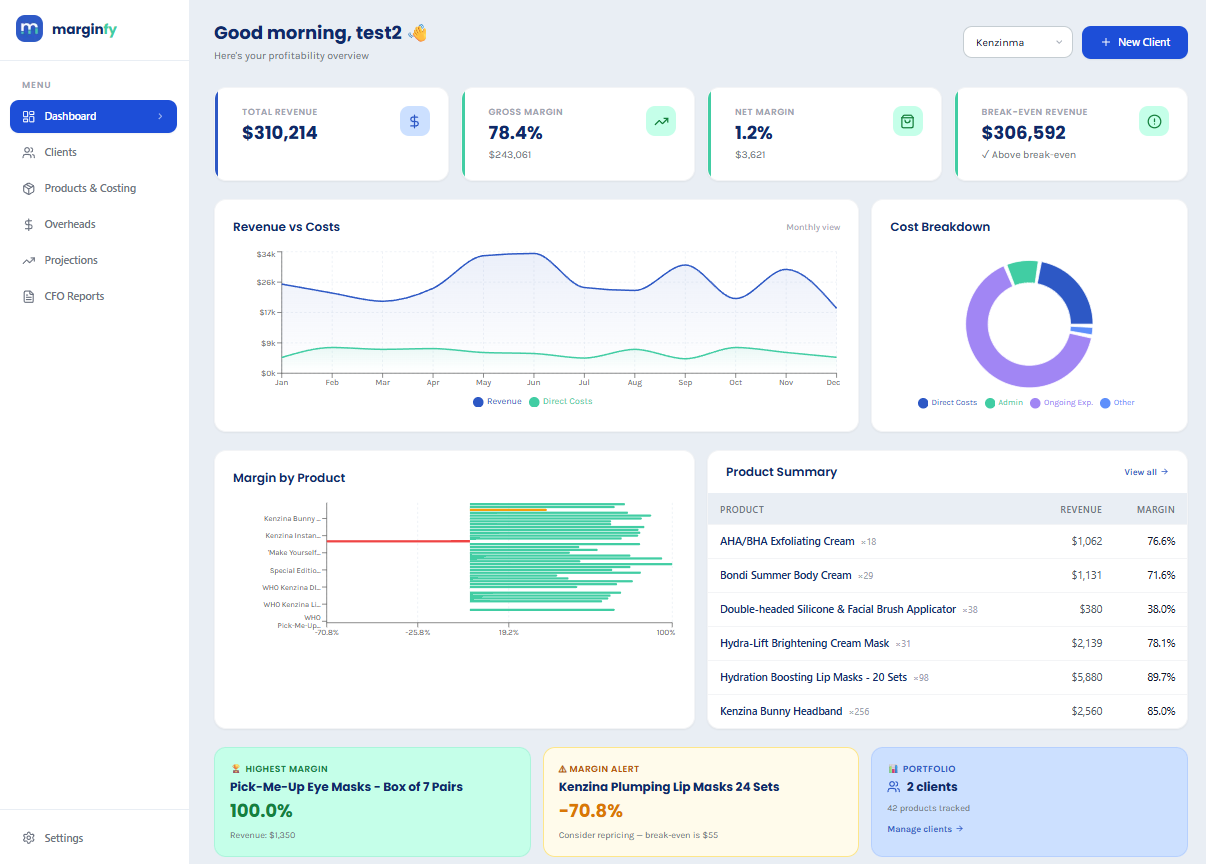Image resolution: width=1206 pixels, height=864 pixels.
Task: Open Settings at sidebar bottom
Action: pos(93,838)
